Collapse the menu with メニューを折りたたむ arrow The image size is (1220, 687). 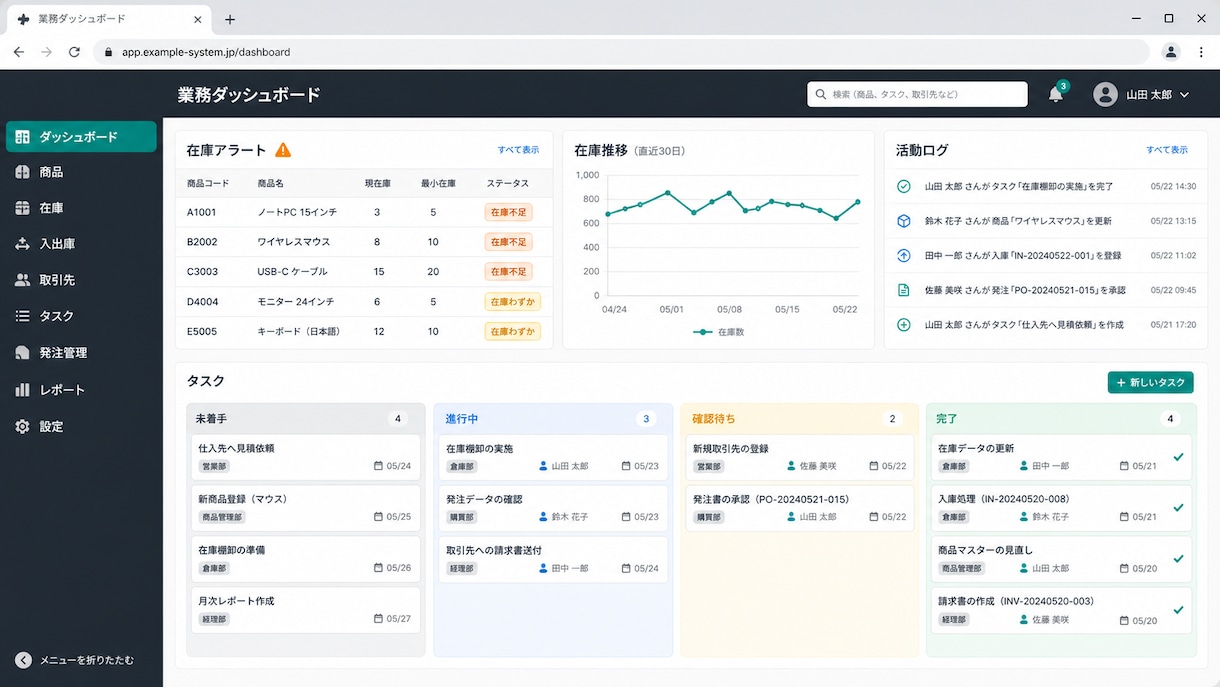tap(24, 660)
